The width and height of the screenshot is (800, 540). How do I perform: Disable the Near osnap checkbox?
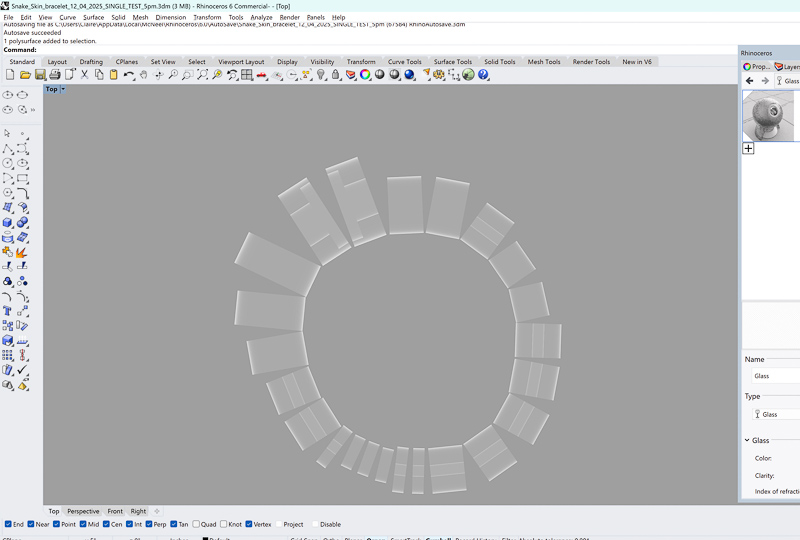31,524
